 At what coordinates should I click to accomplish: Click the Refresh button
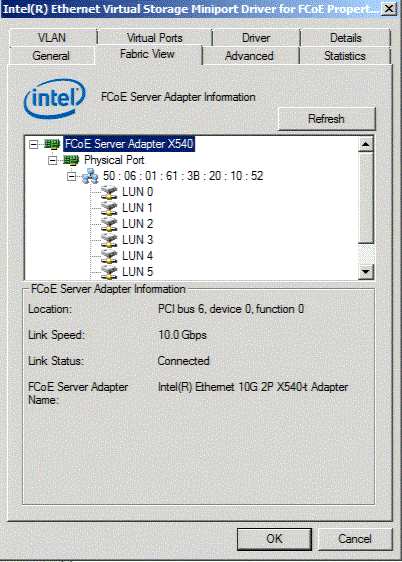click(326, 119)
